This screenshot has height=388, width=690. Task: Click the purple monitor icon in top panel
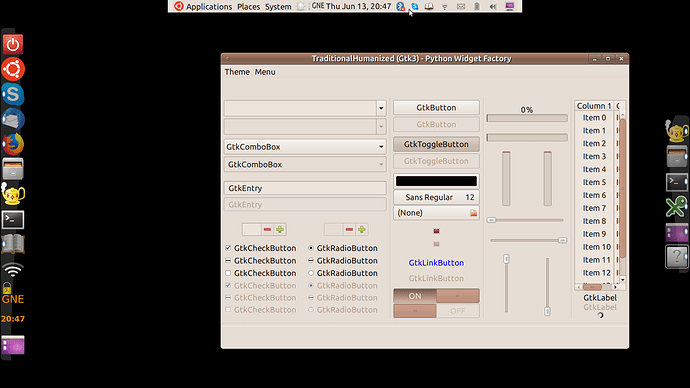(510, 6)
